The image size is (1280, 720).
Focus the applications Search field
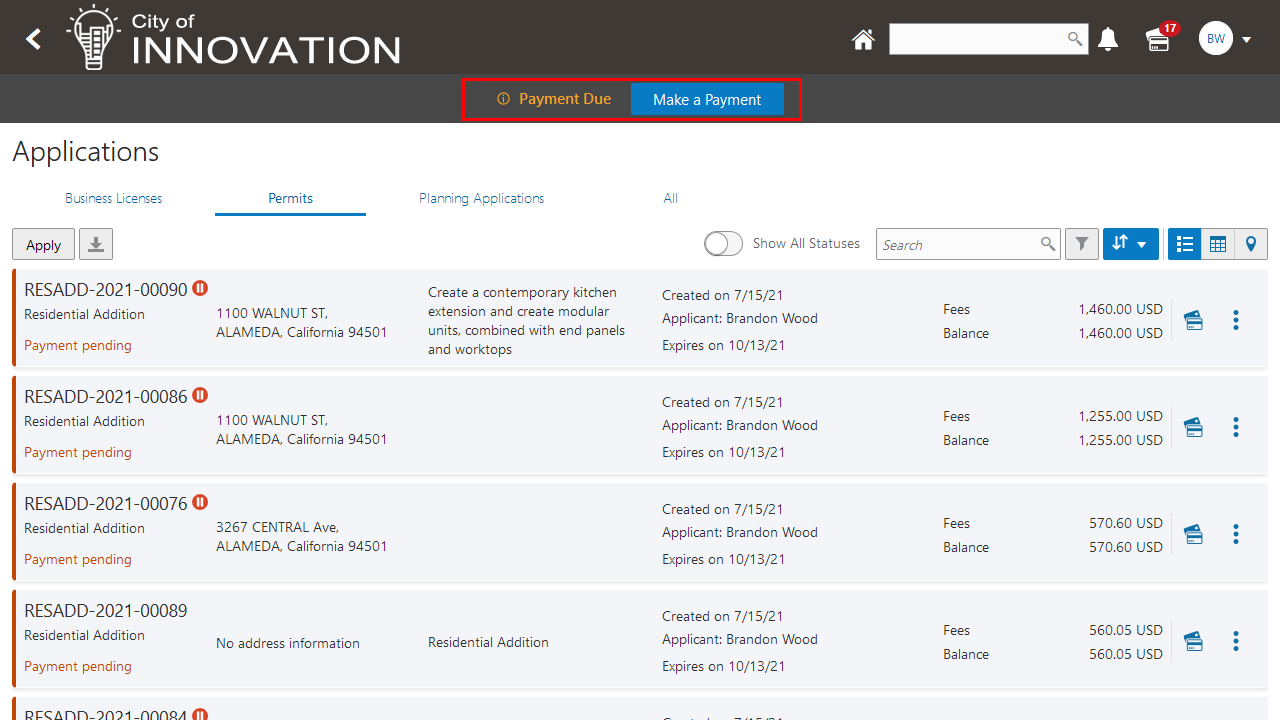tap(958, 244)
